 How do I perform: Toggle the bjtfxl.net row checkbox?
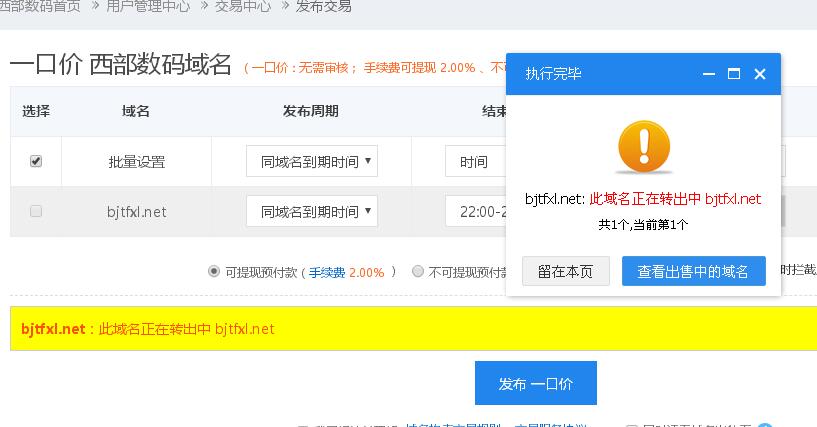pyautogui.click(x=36, y=211)
